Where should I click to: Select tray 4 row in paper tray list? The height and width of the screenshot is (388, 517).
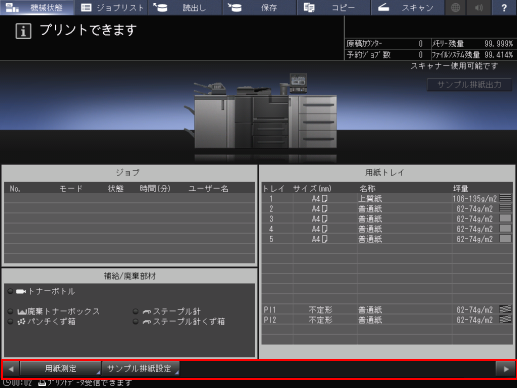[387, 229]
